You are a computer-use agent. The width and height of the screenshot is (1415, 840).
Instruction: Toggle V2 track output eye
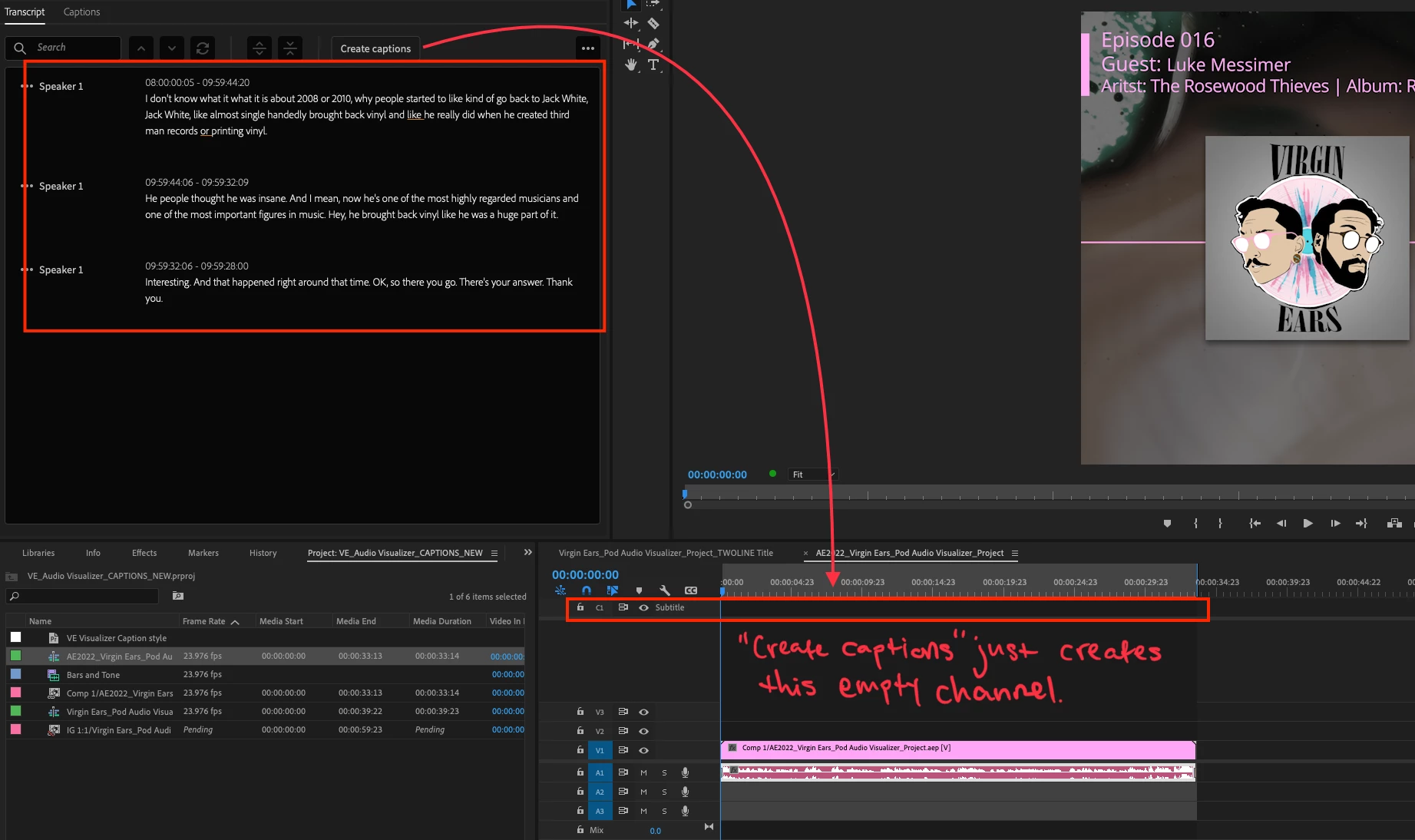[x=643, y=731]
